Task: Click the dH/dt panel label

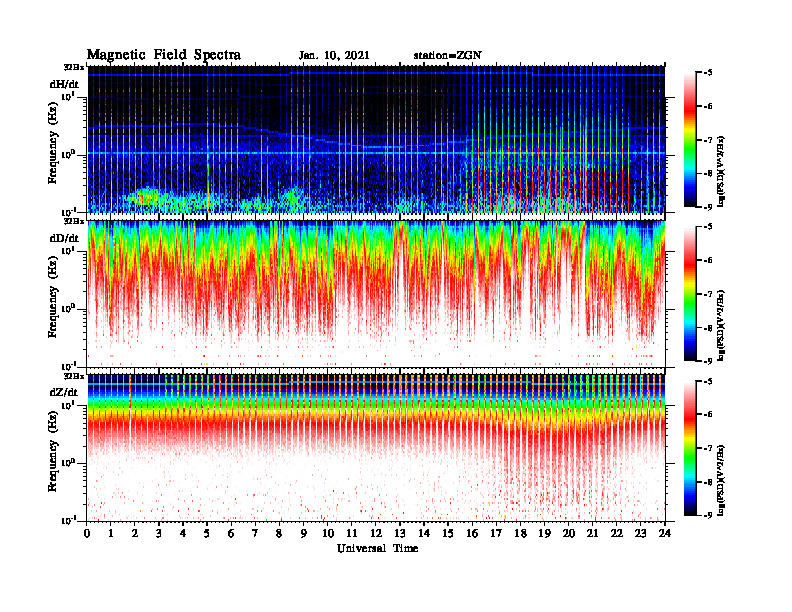Action: 64,84
